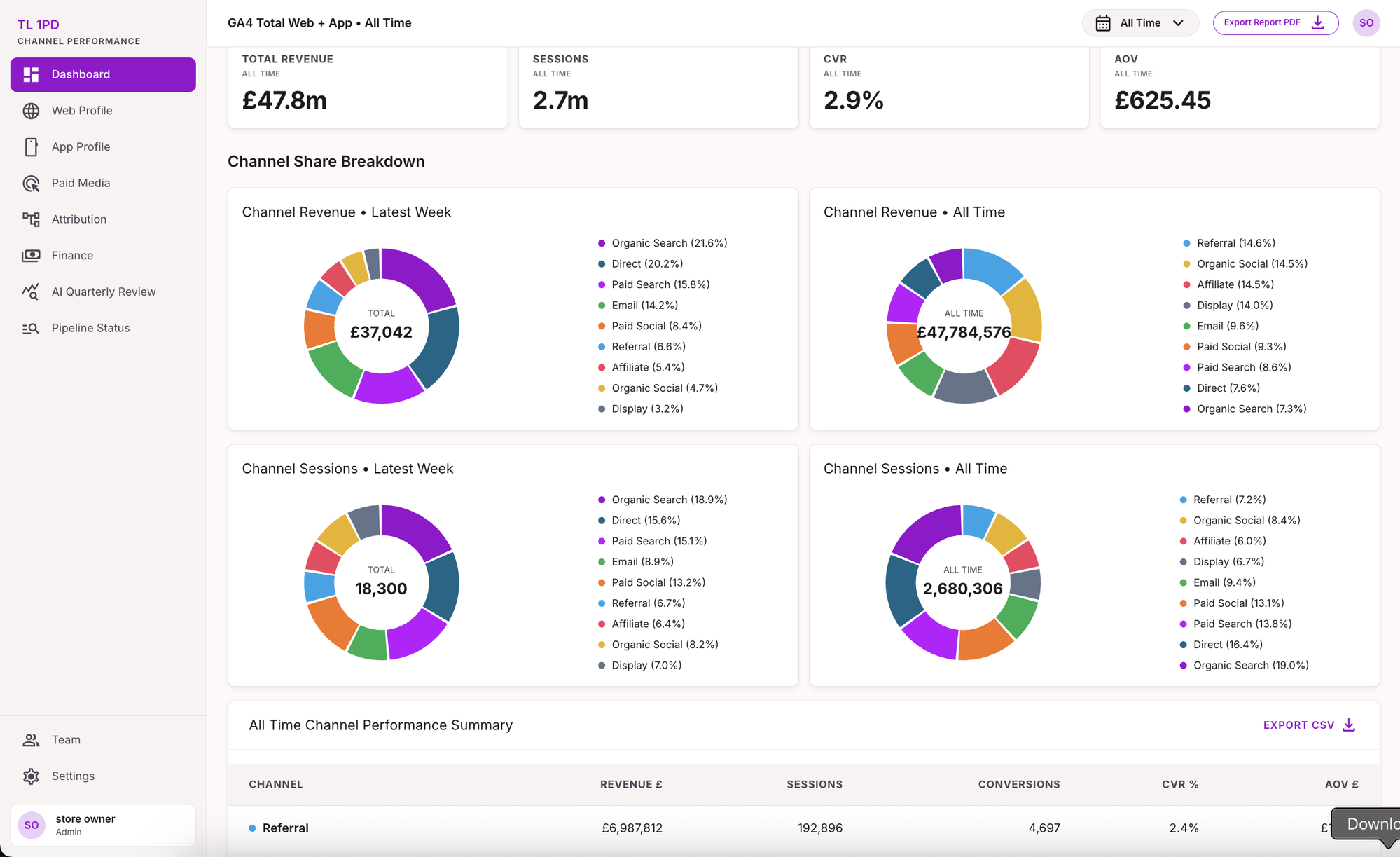Click the download icon in Export Report PDF
The height and width of the screenshot is (857, 1400).
1318,22
